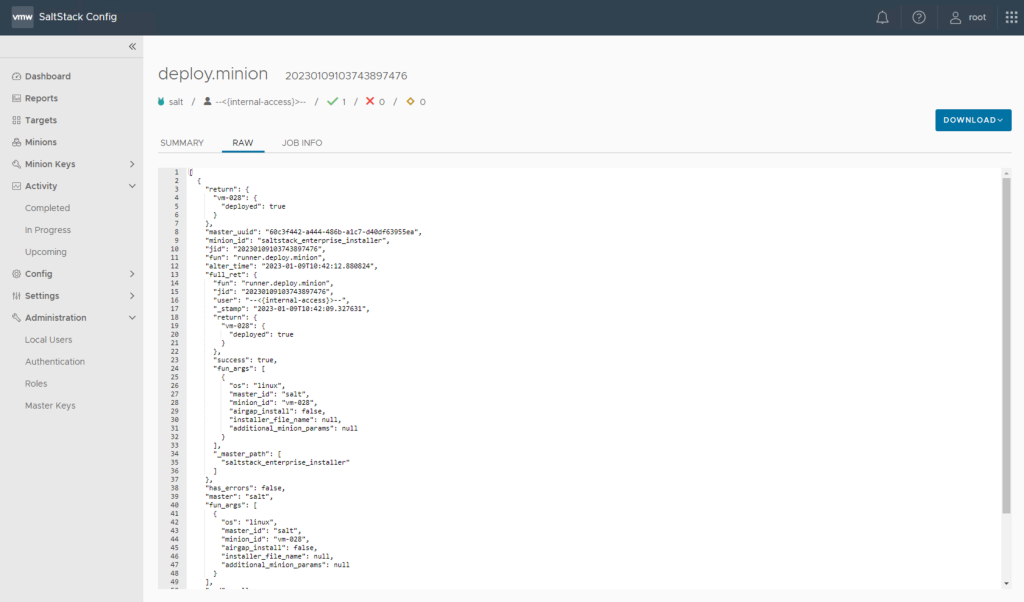Screen dimensions: 1024x602
Task: Click job ID 20230109103743897476 in heading
Action: pos(346,76)
